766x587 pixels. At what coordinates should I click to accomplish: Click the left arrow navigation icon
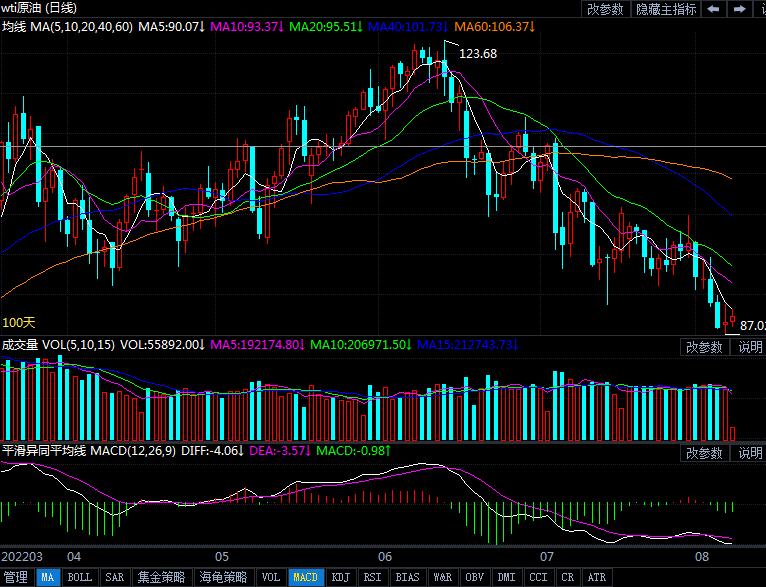(x=715, y=9)
